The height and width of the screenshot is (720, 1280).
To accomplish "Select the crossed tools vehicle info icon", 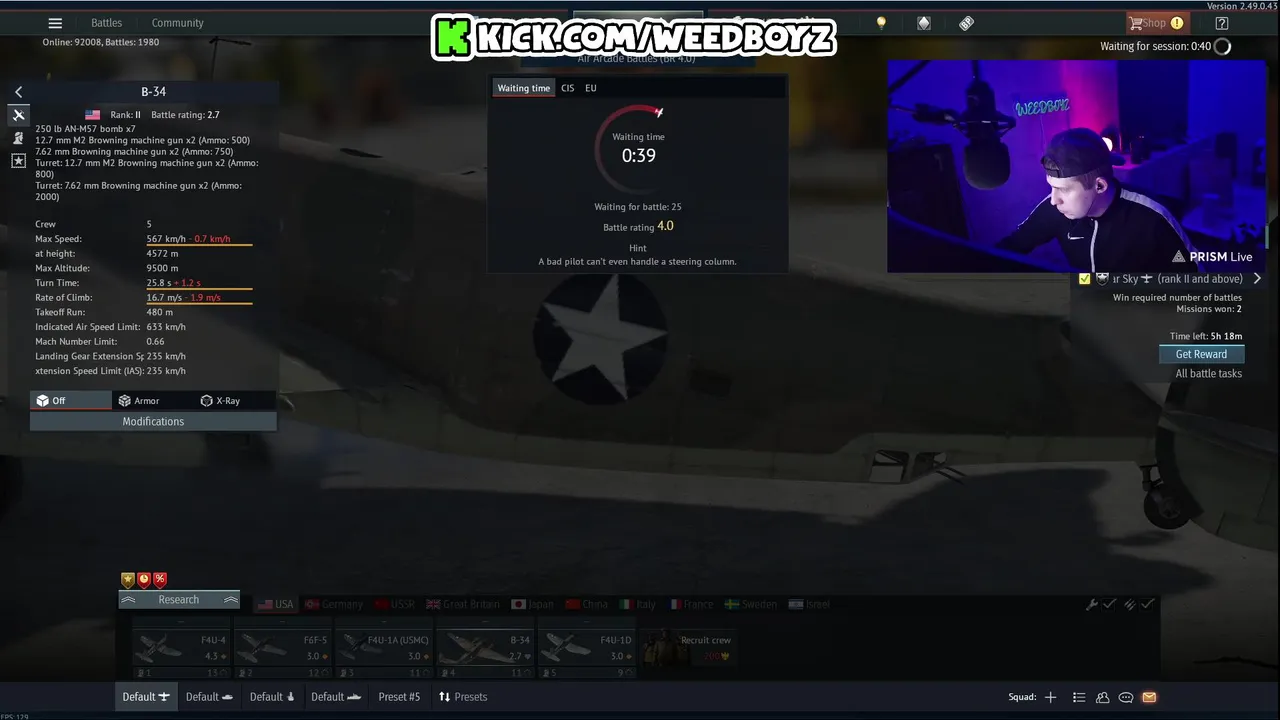I will [x=18, y=115].
